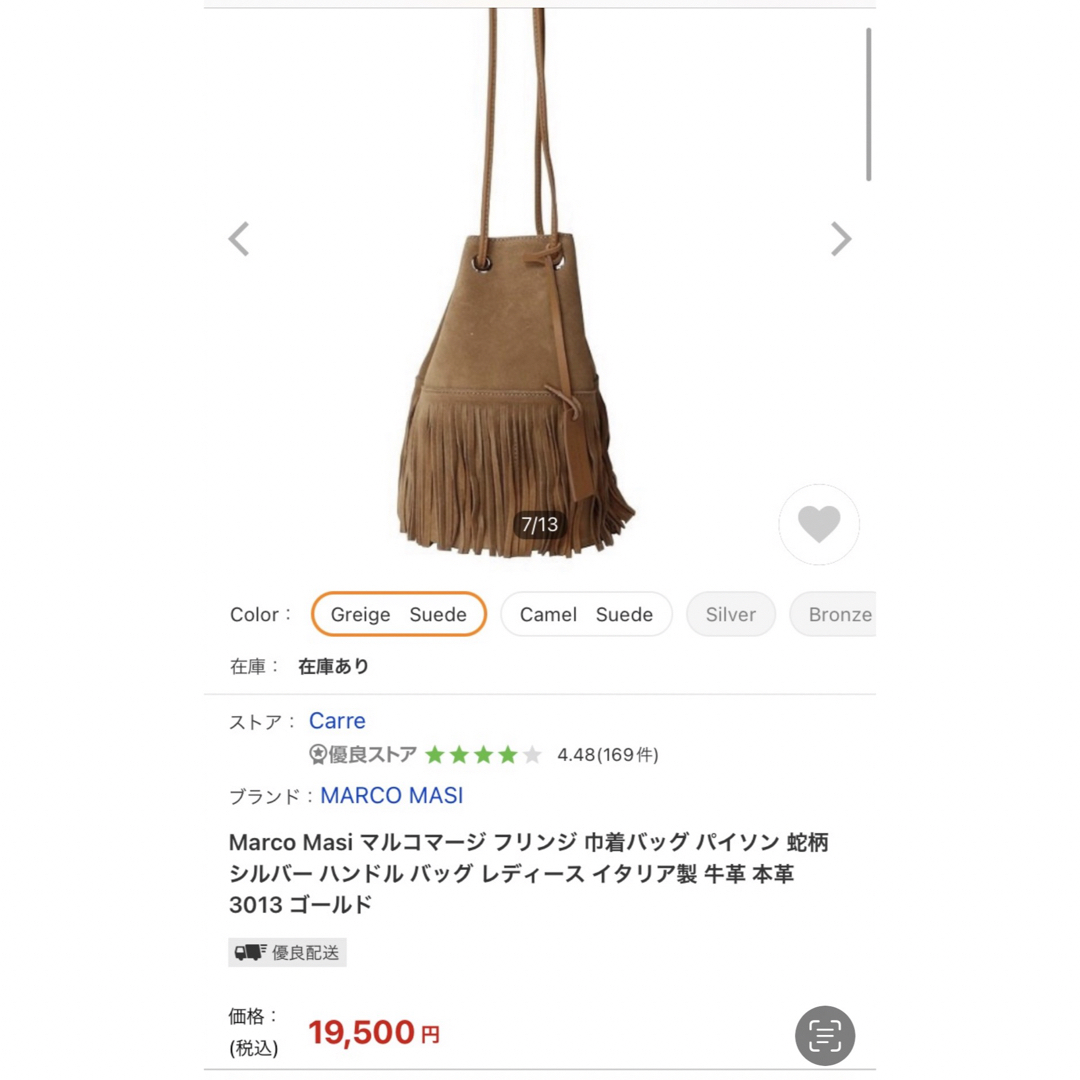
Task: Go to the next product image
Action: coord(841,239)
